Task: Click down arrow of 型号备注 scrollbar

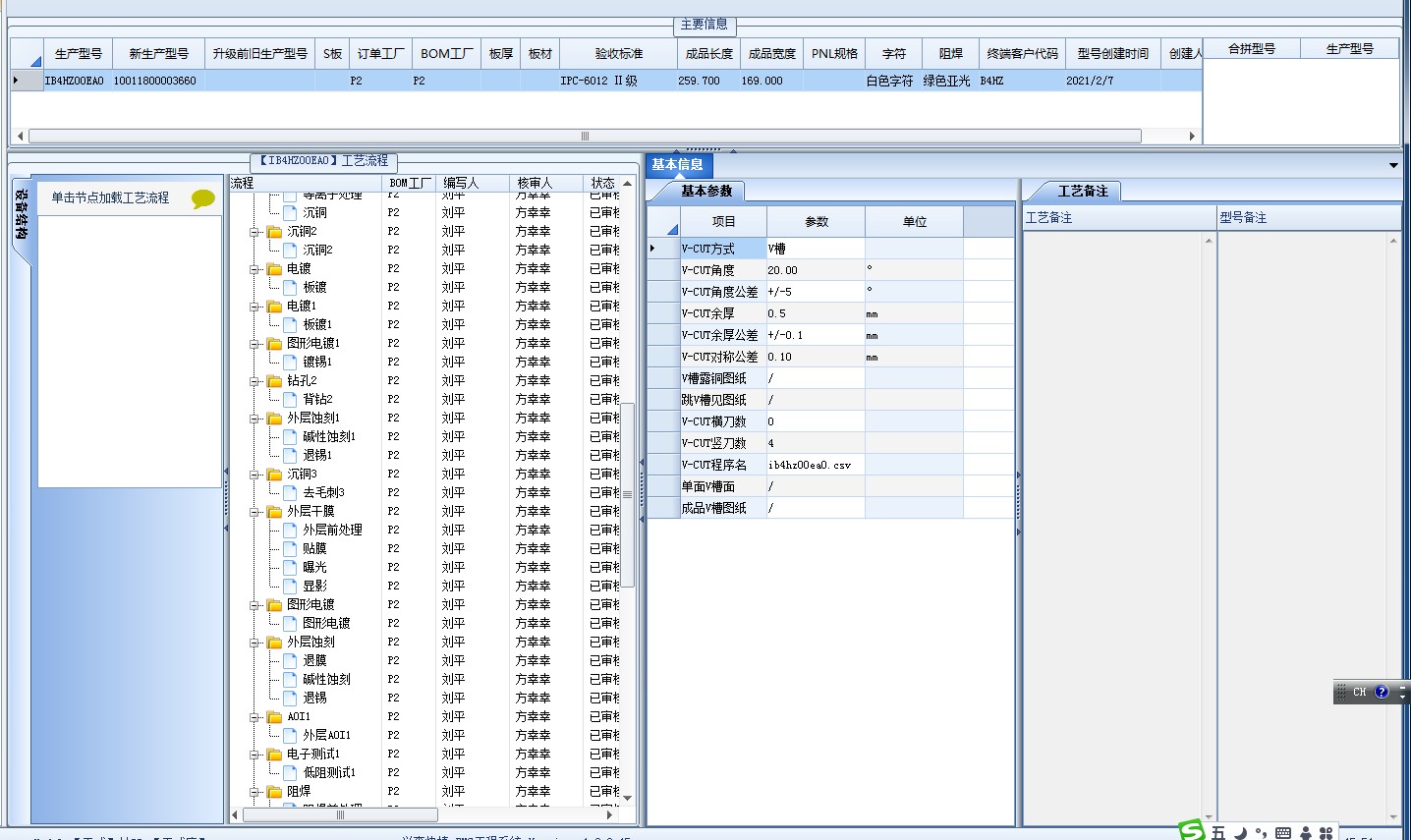Action: tap(1393, 816)
